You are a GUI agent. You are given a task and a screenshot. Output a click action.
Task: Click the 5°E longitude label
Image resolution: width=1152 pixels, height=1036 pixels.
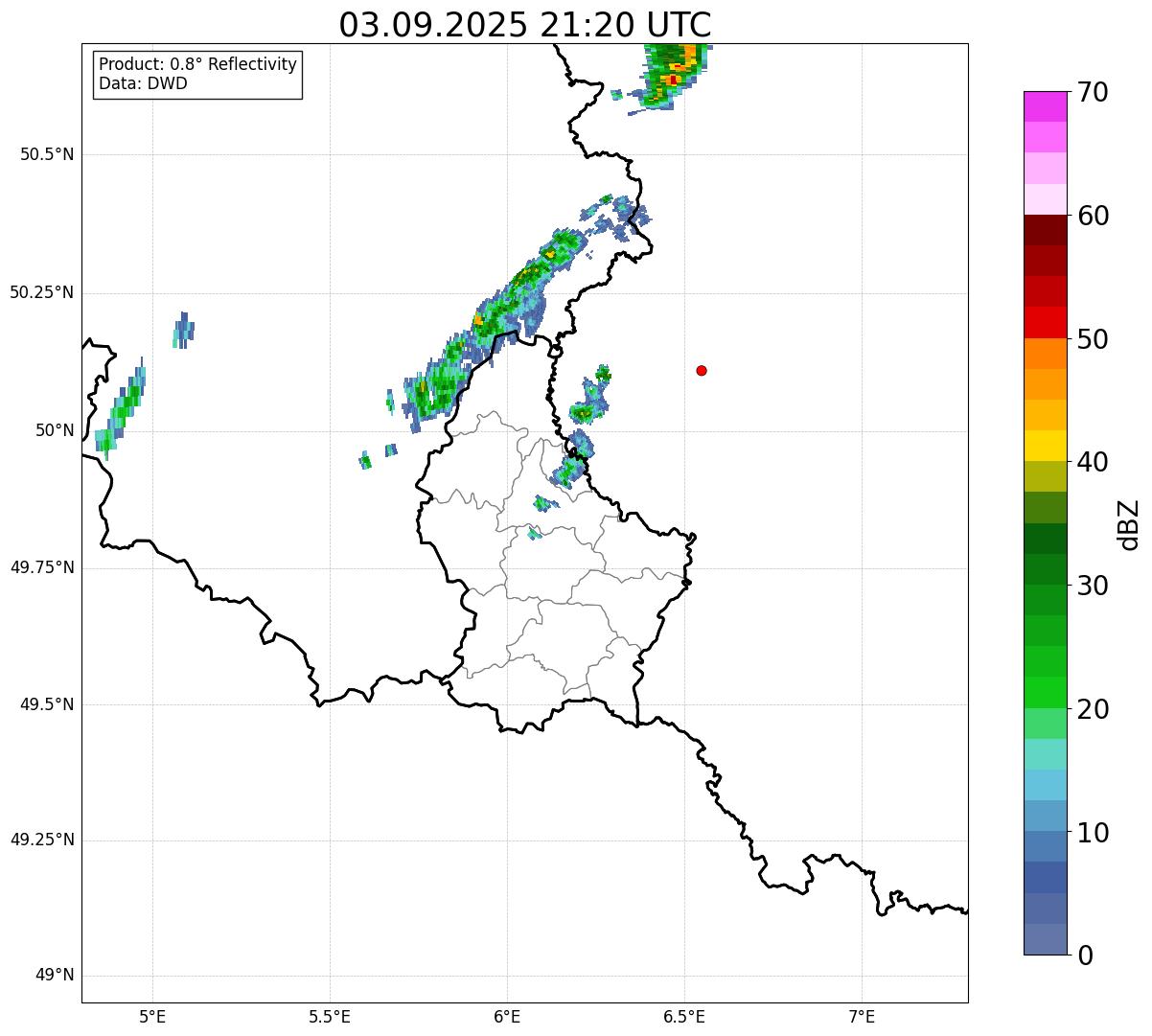152,1016
